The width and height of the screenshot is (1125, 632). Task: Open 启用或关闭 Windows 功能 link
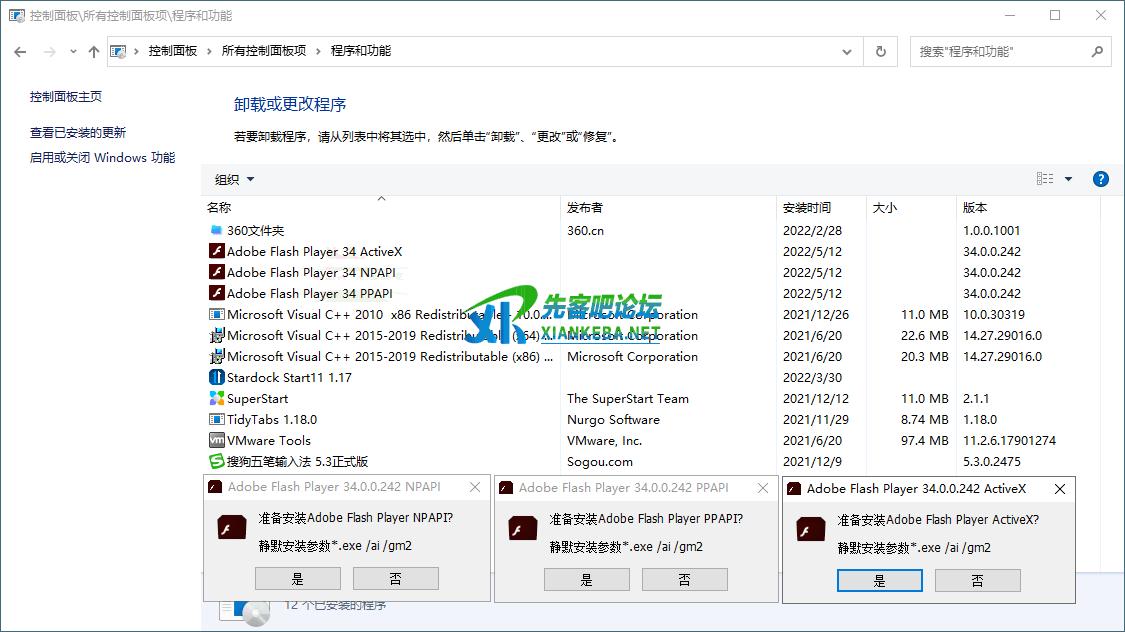tap(102, 157)
